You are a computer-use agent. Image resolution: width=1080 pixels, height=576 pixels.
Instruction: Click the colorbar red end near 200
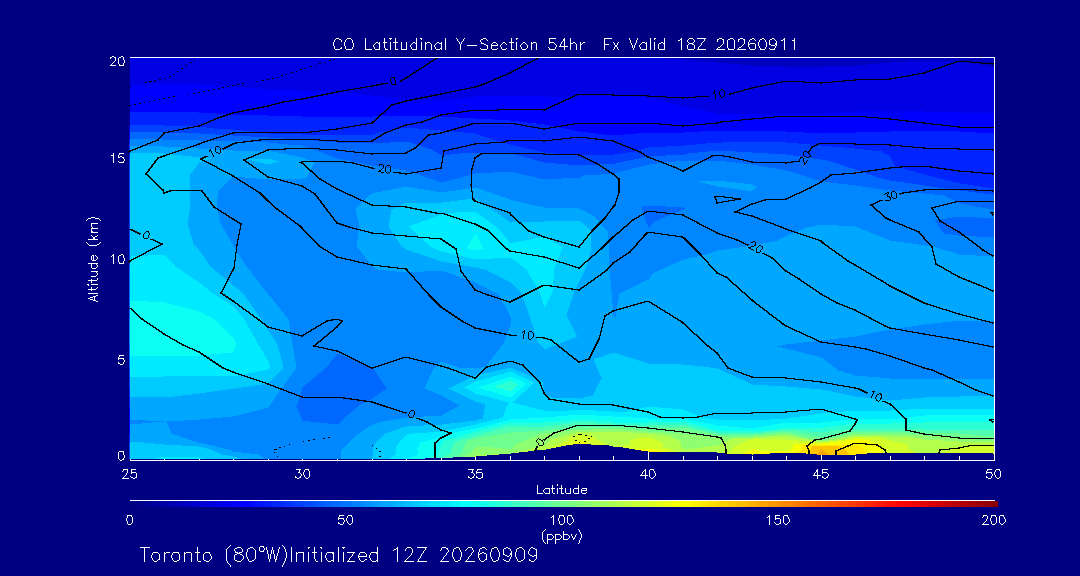[x=990, y=504]
